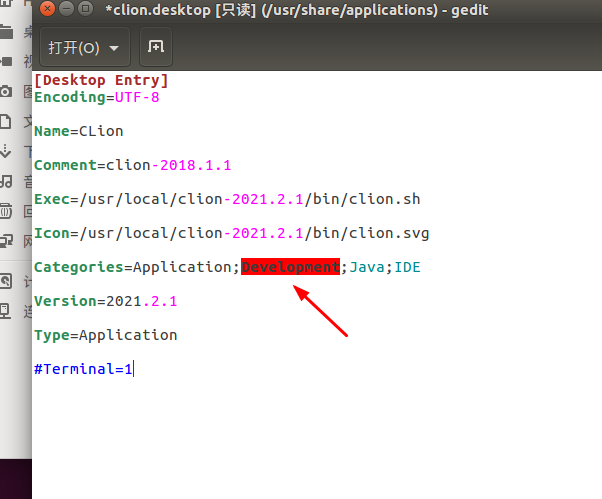The image size is (602, 499).
Task: Click the word Java in the Categories line
Action: (367, 267)
